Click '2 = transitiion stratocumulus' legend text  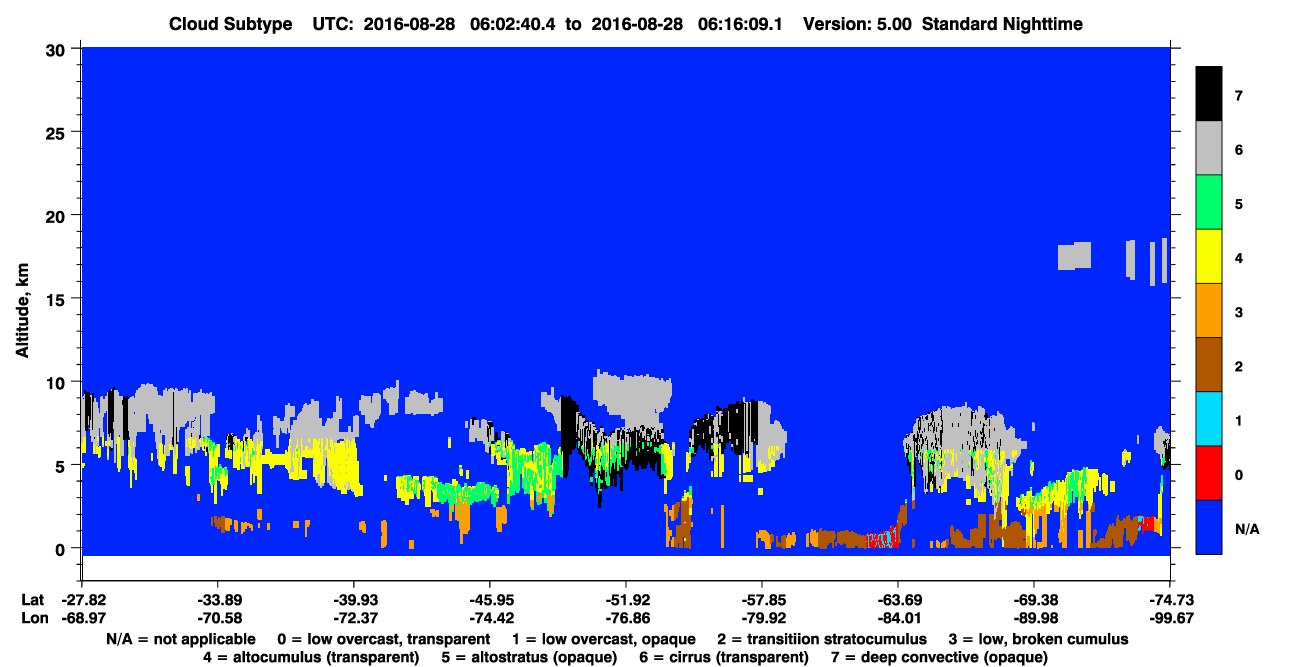(822, 639)
